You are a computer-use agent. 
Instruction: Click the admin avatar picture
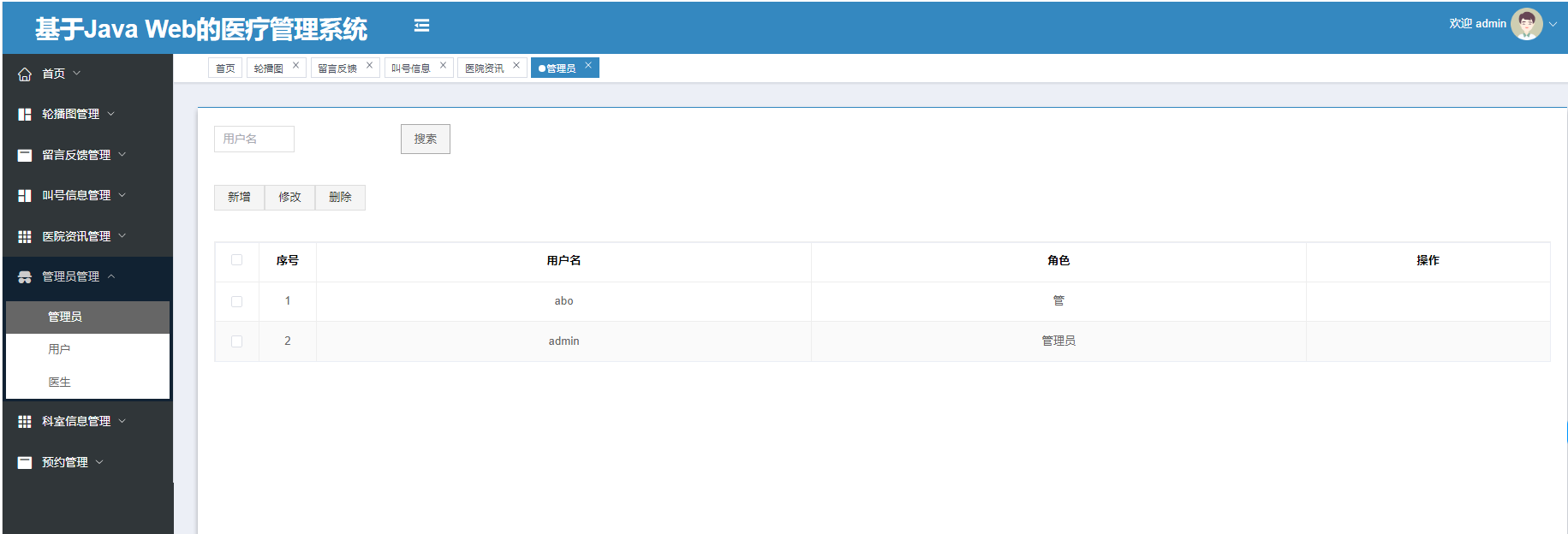pos(1526,24)
